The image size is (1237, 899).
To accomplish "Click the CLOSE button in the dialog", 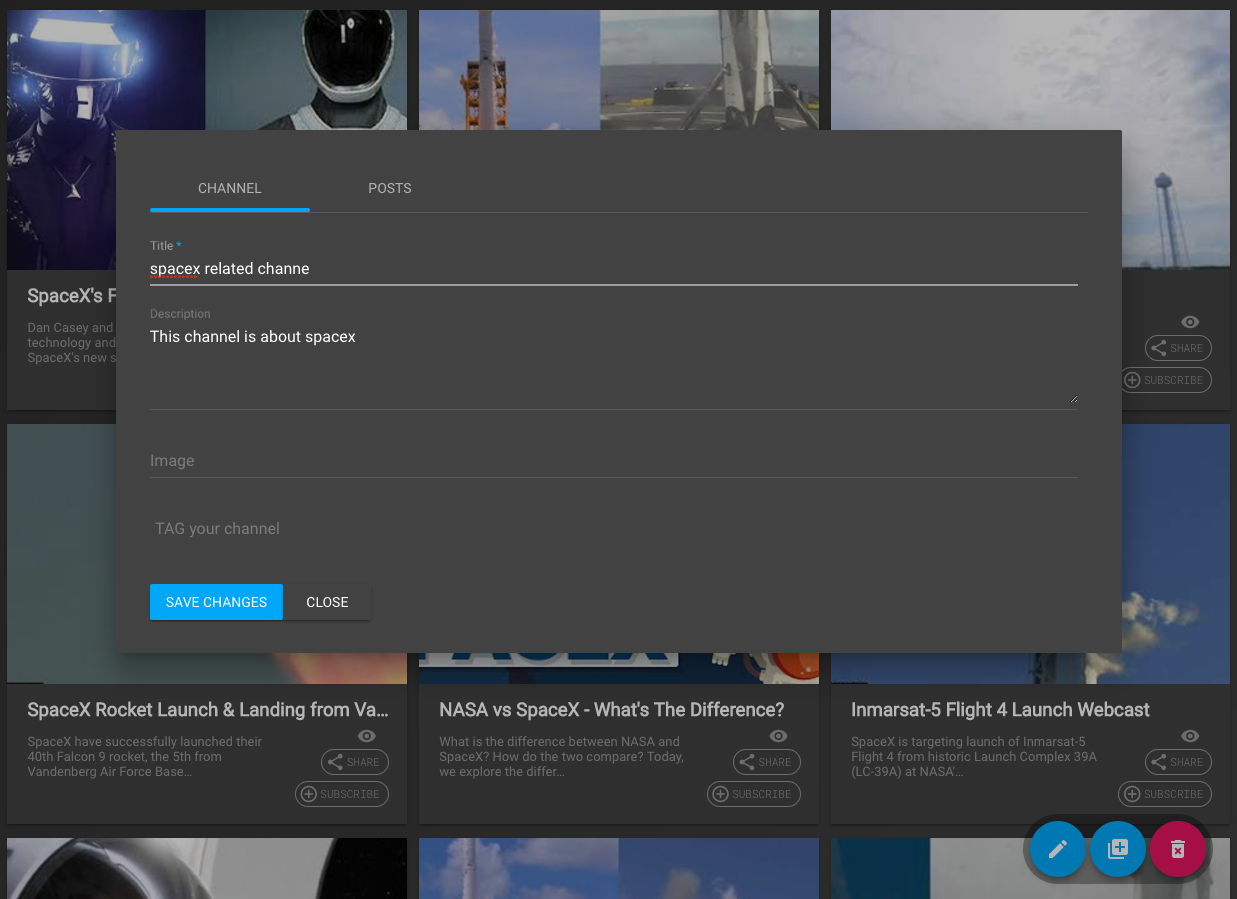I will (327, 601).
